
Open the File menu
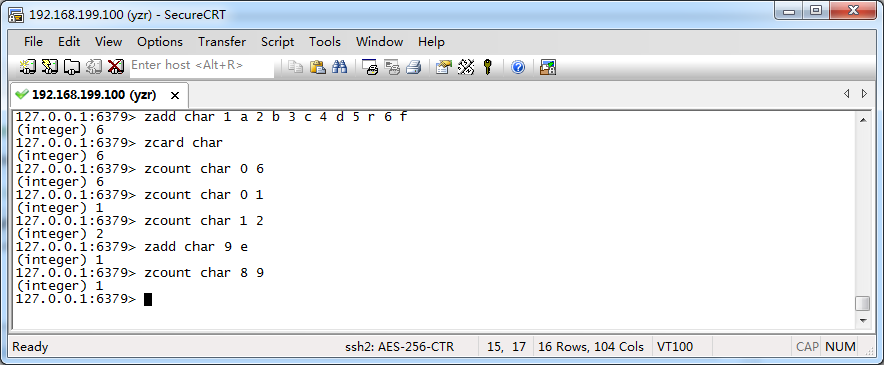click(x=33, y=42)
